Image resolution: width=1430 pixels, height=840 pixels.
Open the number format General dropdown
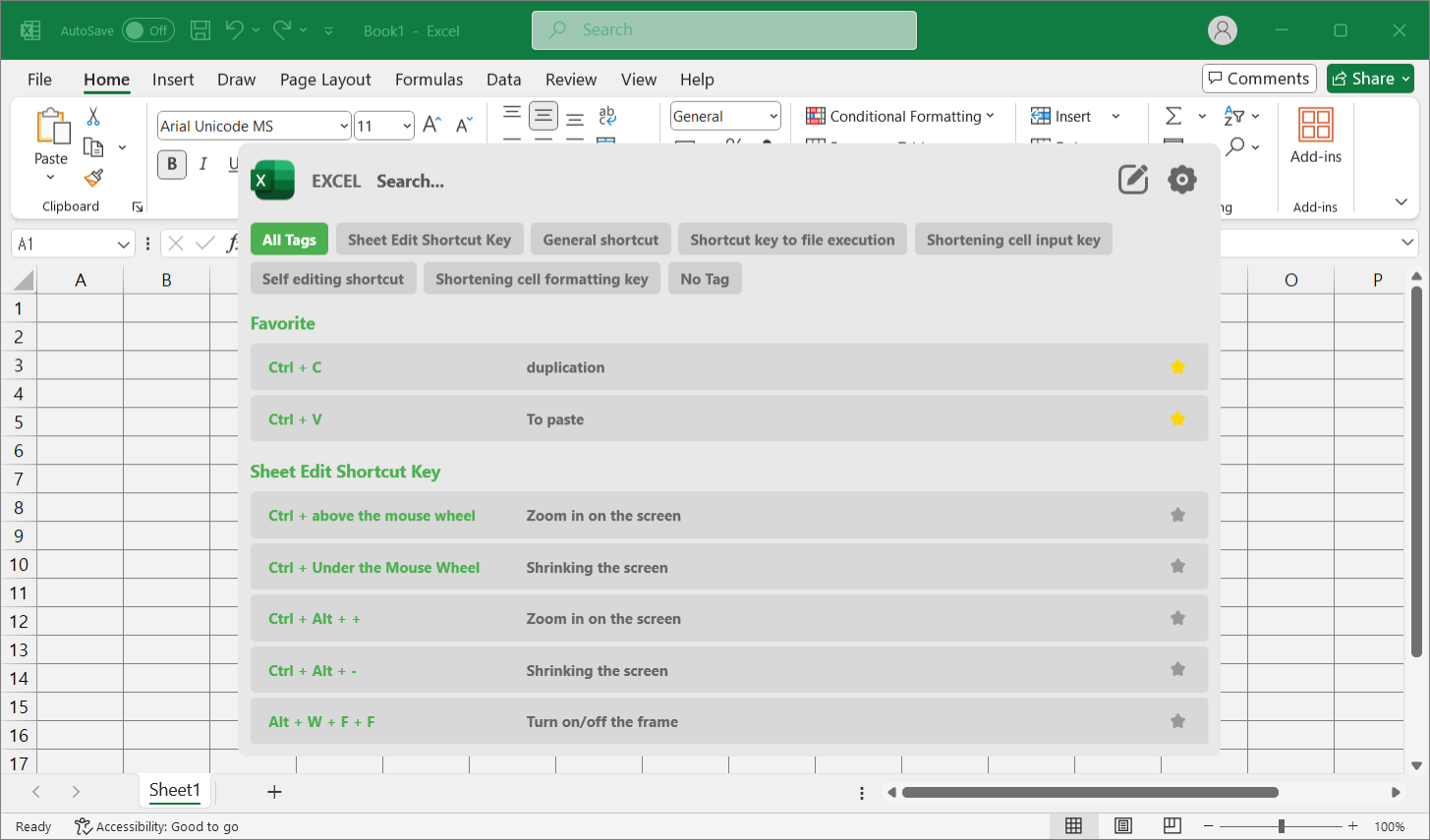pyautogui.click(x=773, y=116)
